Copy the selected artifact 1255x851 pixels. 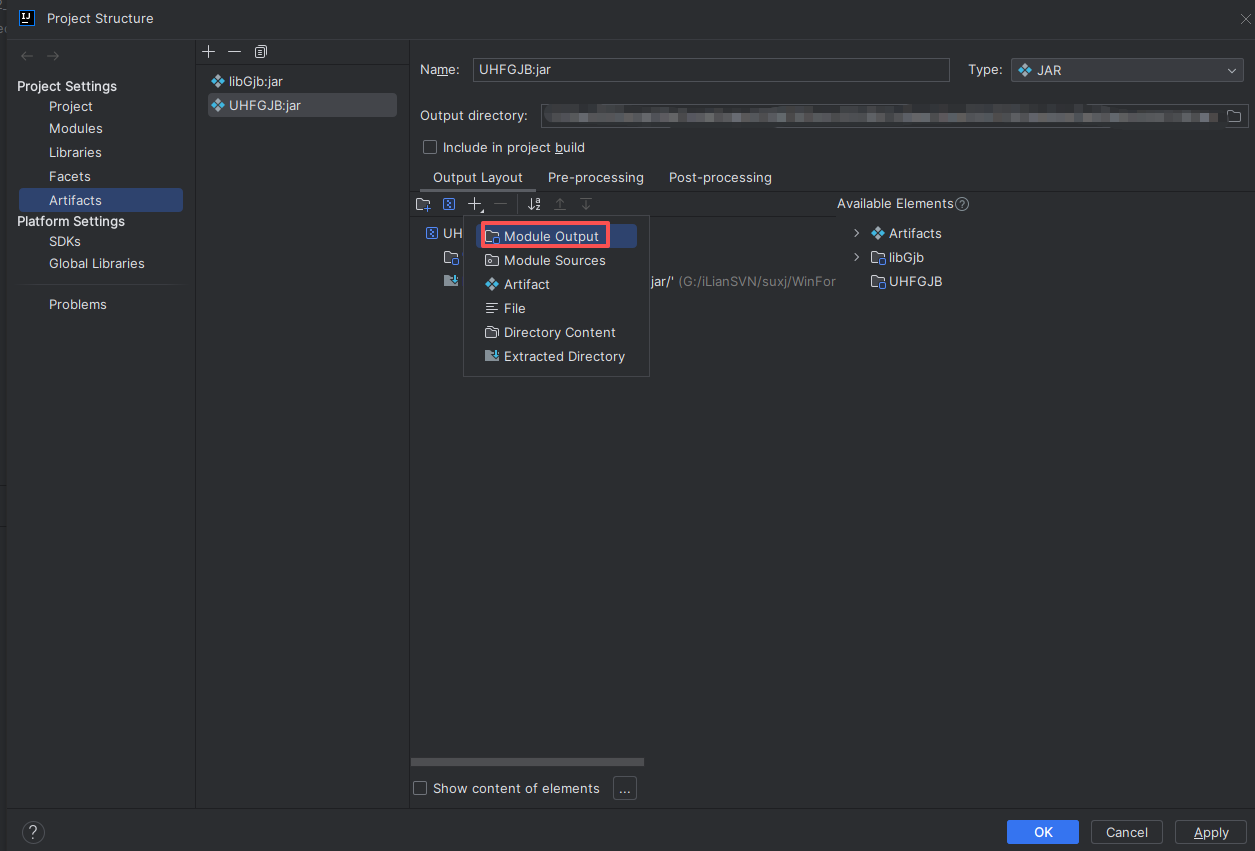(x=260, y=51)
